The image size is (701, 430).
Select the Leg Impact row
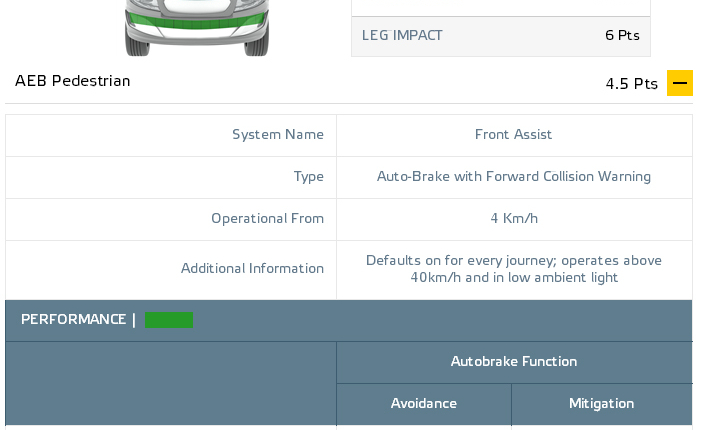(500, 35)
